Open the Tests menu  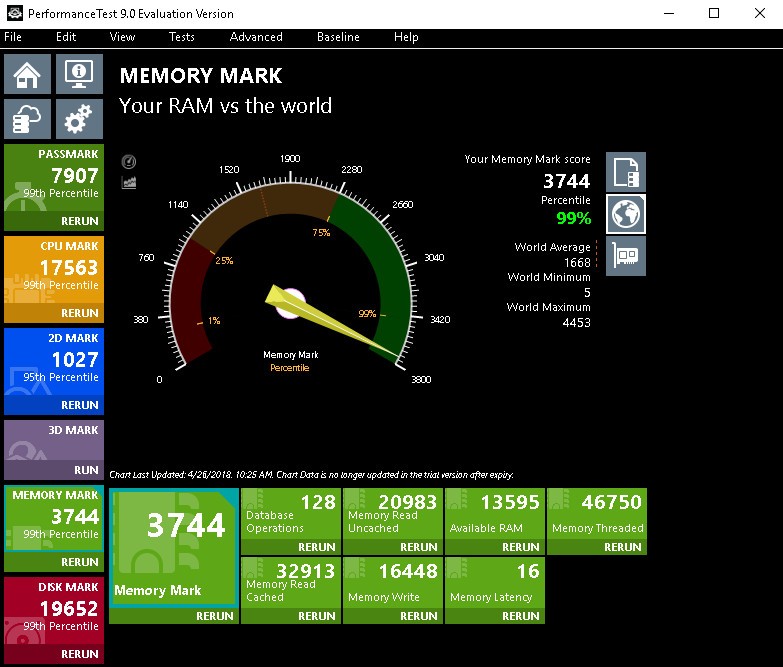[182, 37]
